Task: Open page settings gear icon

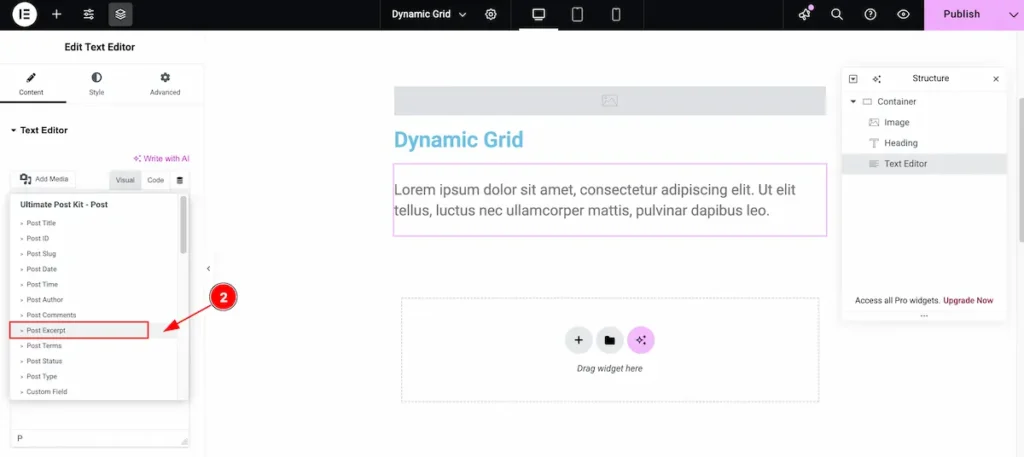Action: [x=491, y=15]
